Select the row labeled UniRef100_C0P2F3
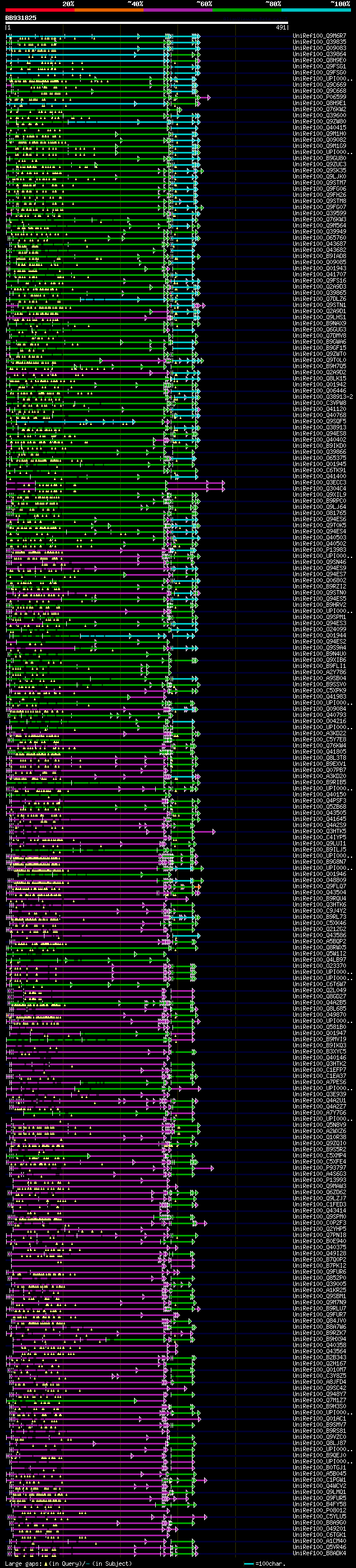The image size is (356, 1568). pyautogui.click(x=319, y=1223)
